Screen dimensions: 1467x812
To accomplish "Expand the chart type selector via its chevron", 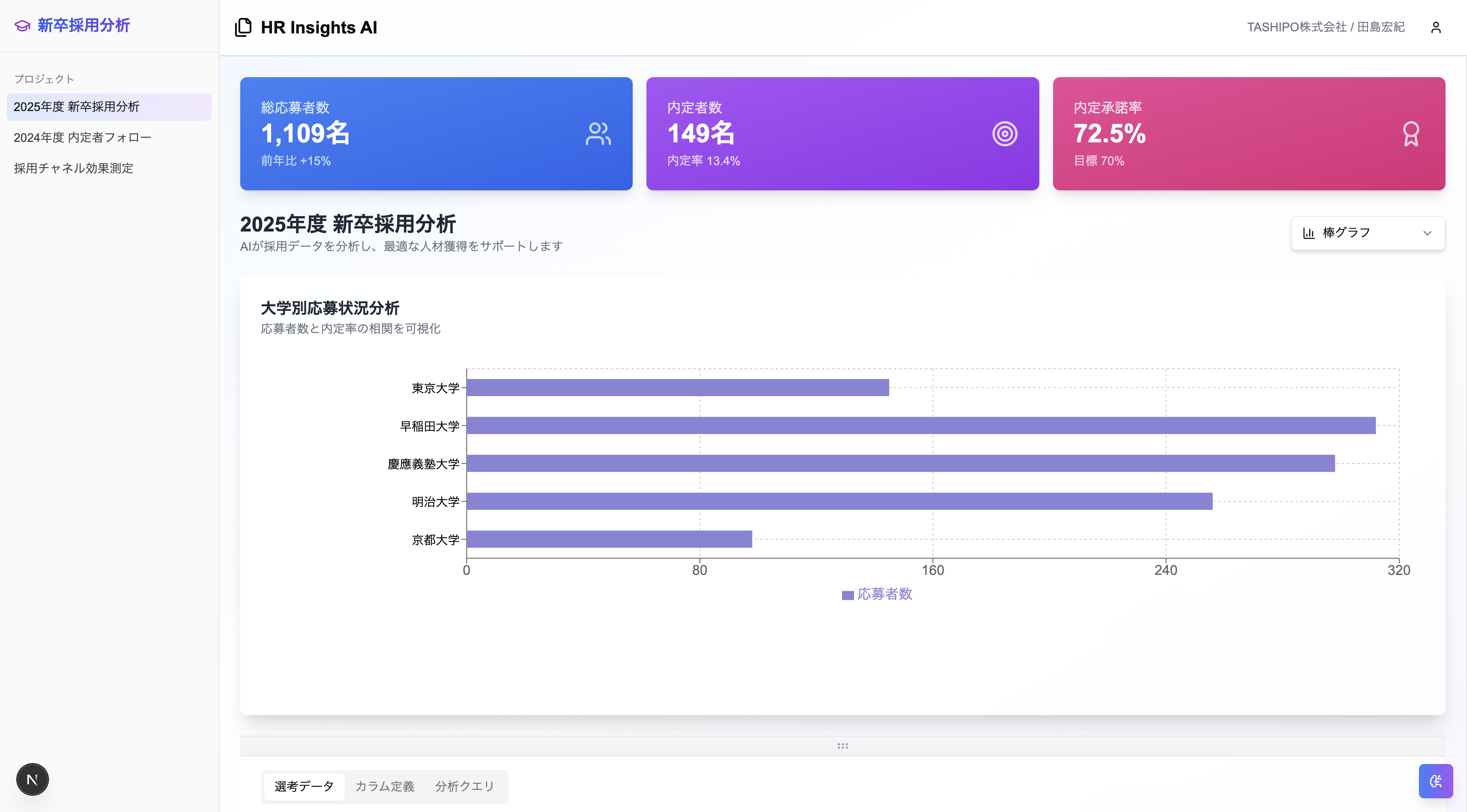I will click(1427, 233).
